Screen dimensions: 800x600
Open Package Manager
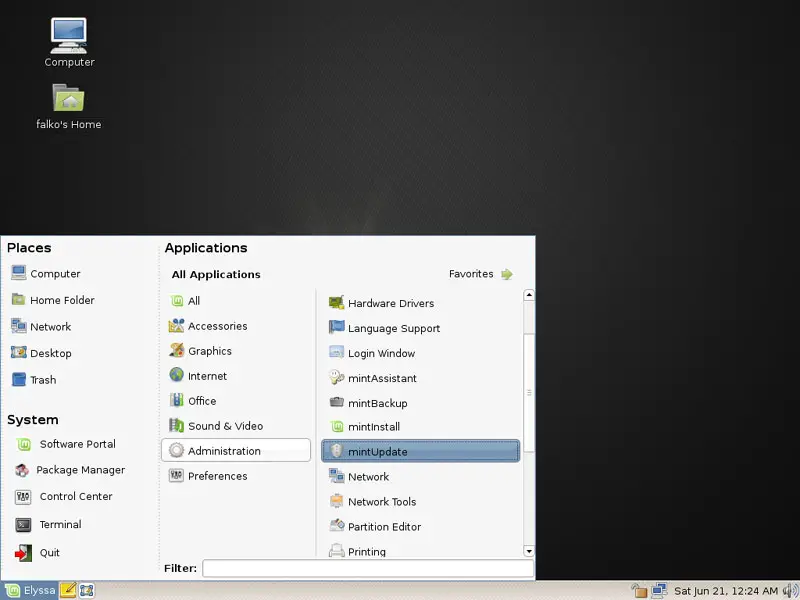[69, 470]
